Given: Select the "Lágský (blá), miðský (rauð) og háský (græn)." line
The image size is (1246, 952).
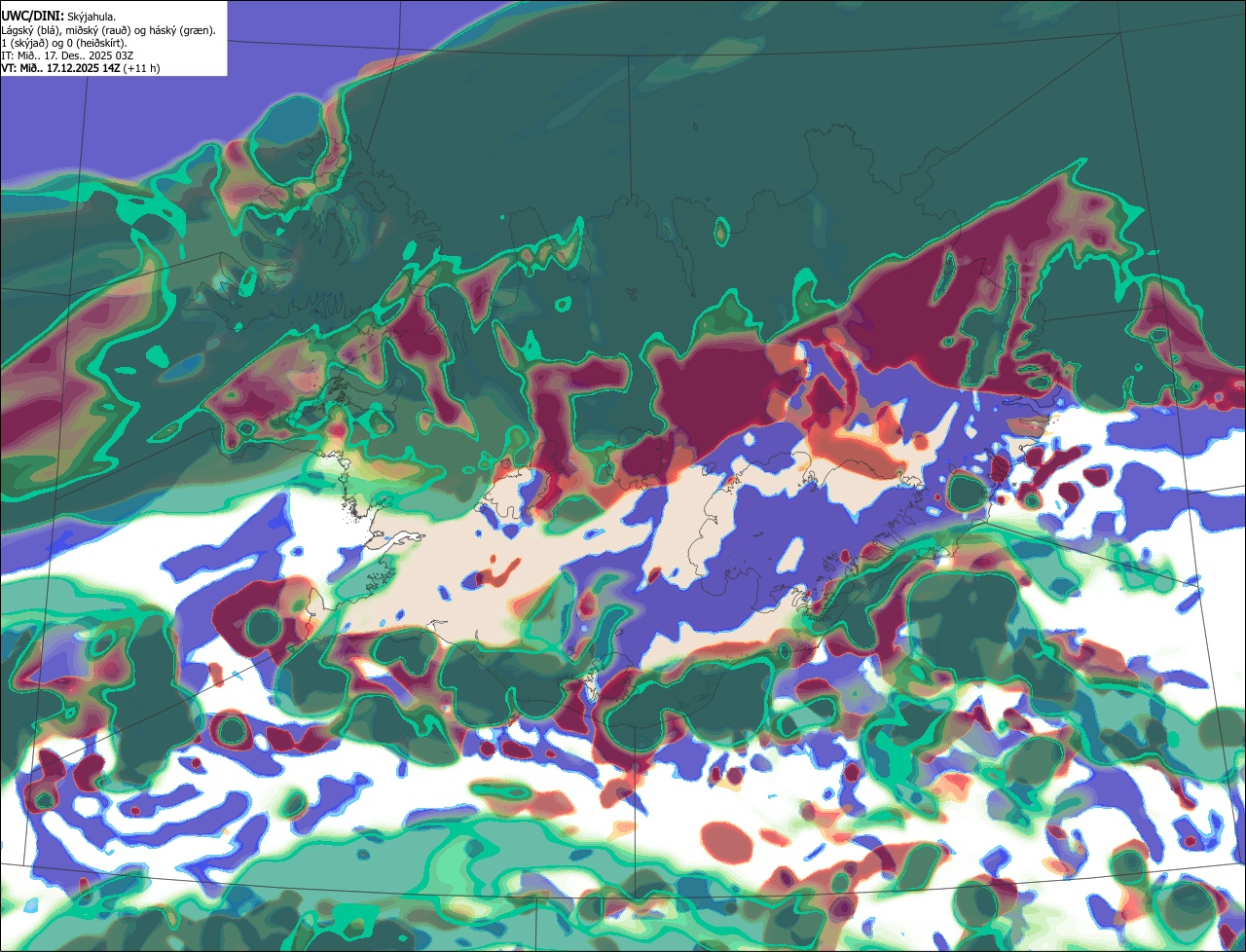Looking at the screenshot, I should 108,30.
